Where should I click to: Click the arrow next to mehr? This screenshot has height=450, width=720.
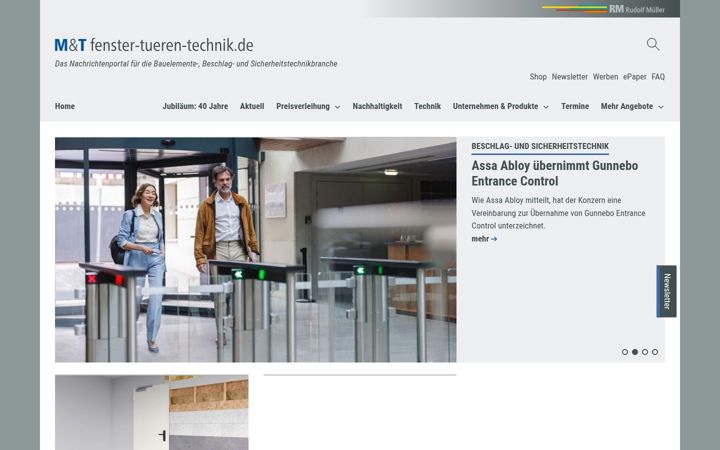494,239
